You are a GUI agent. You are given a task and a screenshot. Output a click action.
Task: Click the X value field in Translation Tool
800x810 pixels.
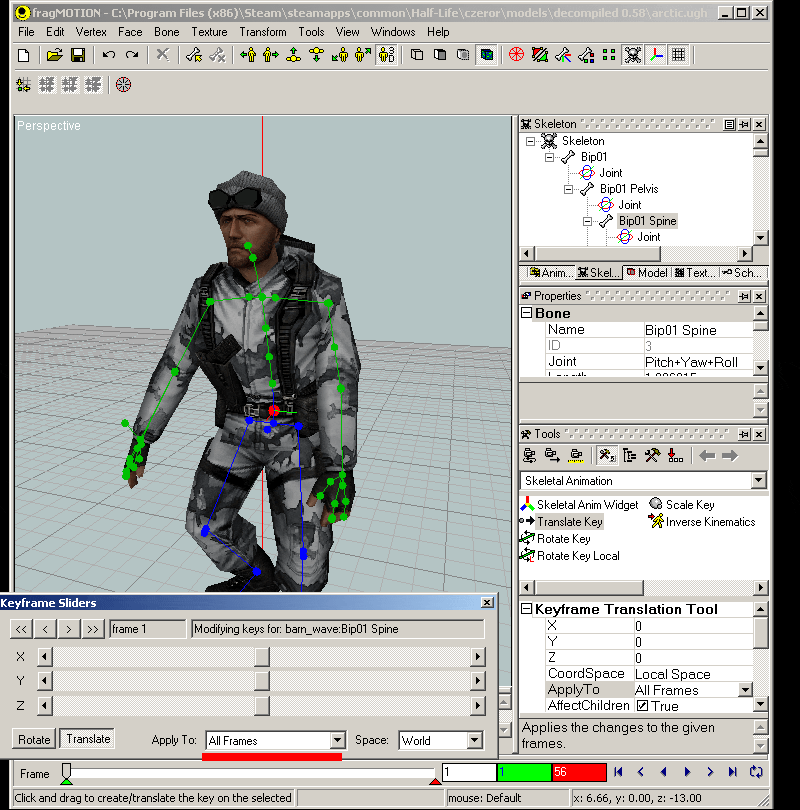(693, 626)
